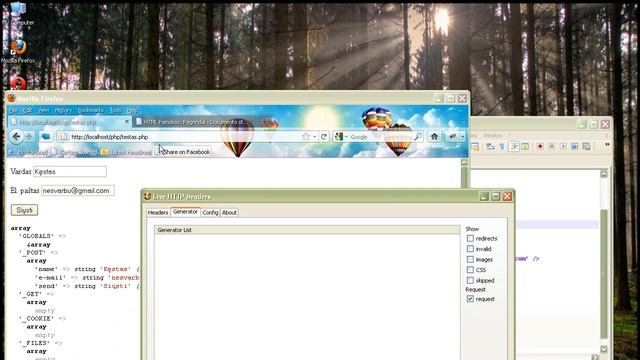The width and height of the screenshot is (640, 360).
Task: Click the add-on icon next to Home
Action: coord(452,137)
